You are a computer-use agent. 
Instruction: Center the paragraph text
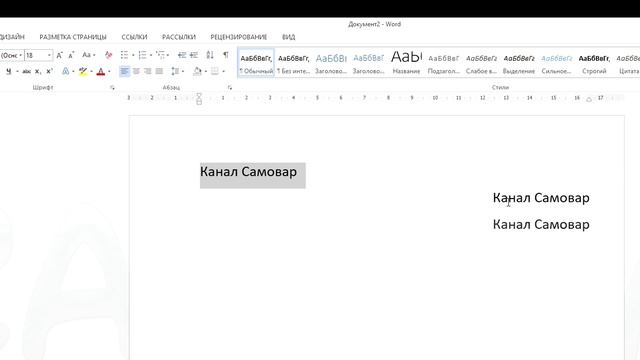tap(136, 71)
